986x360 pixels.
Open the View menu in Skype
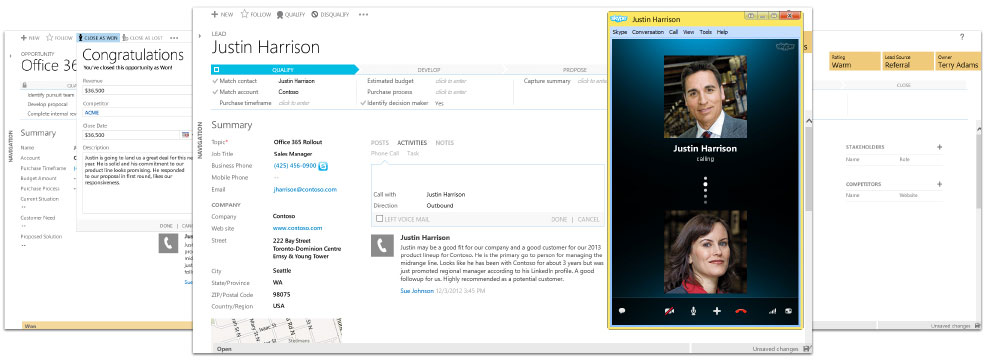(689, 32)
